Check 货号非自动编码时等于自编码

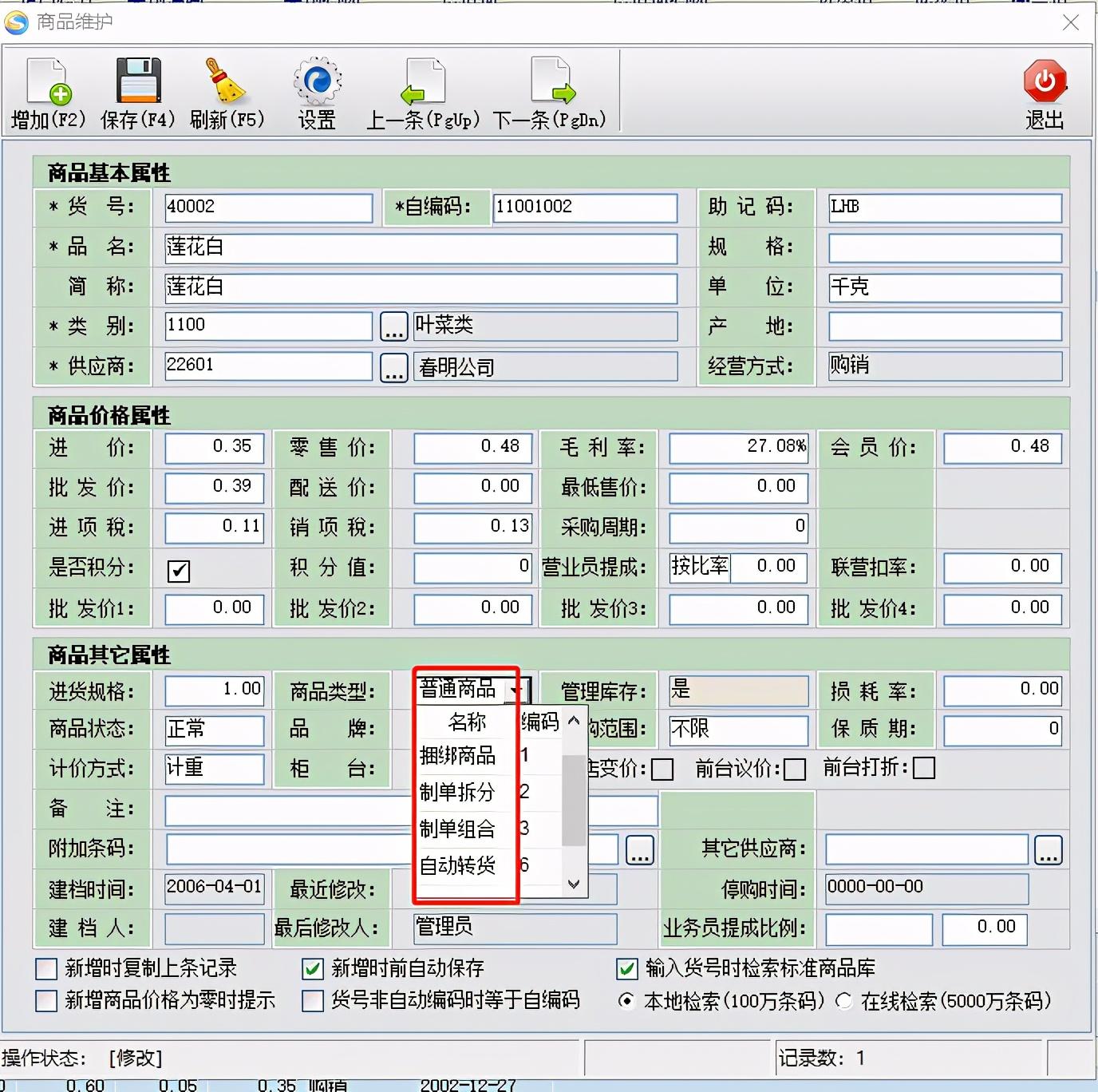point(313,1001)
